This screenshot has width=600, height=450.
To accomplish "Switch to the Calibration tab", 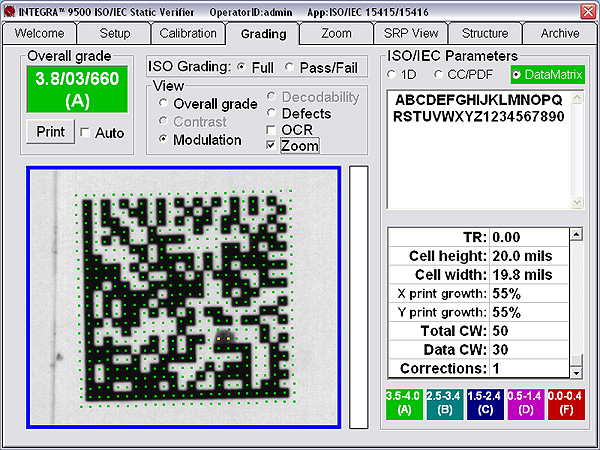I will pyautogui.click(x=188, y=33).
